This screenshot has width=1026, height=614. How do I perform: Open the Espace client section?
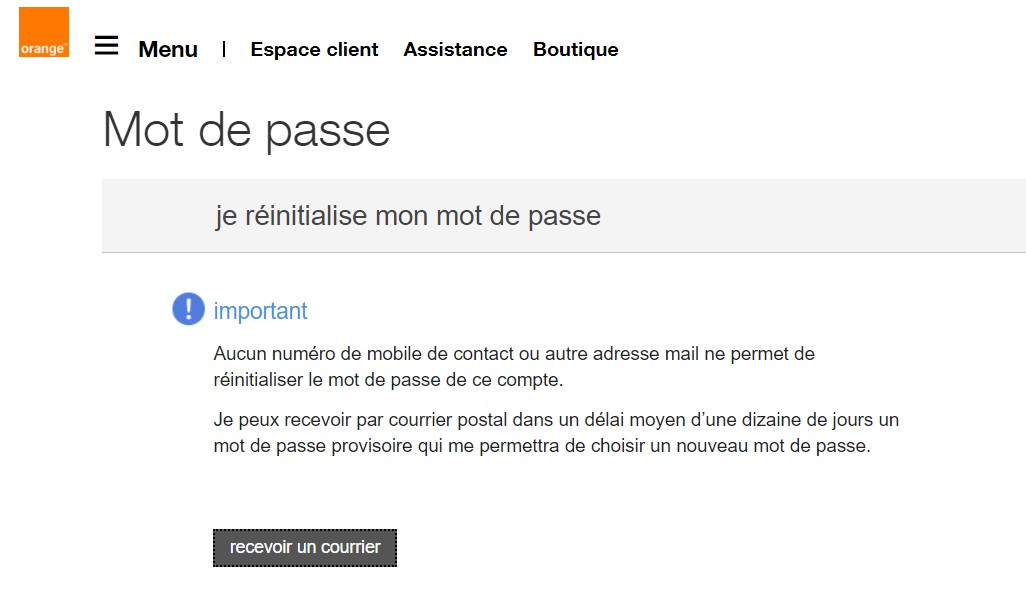(314, 49)
